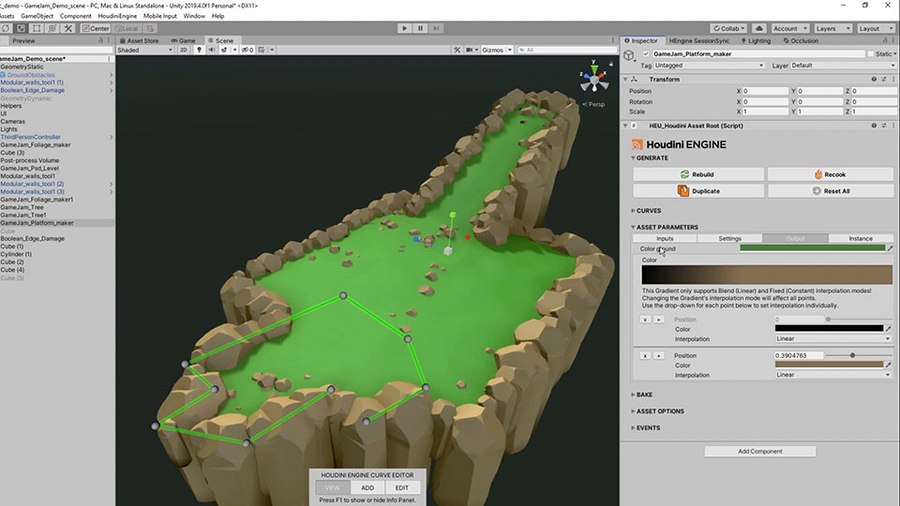Open the Lighting tab

point(756,41)
